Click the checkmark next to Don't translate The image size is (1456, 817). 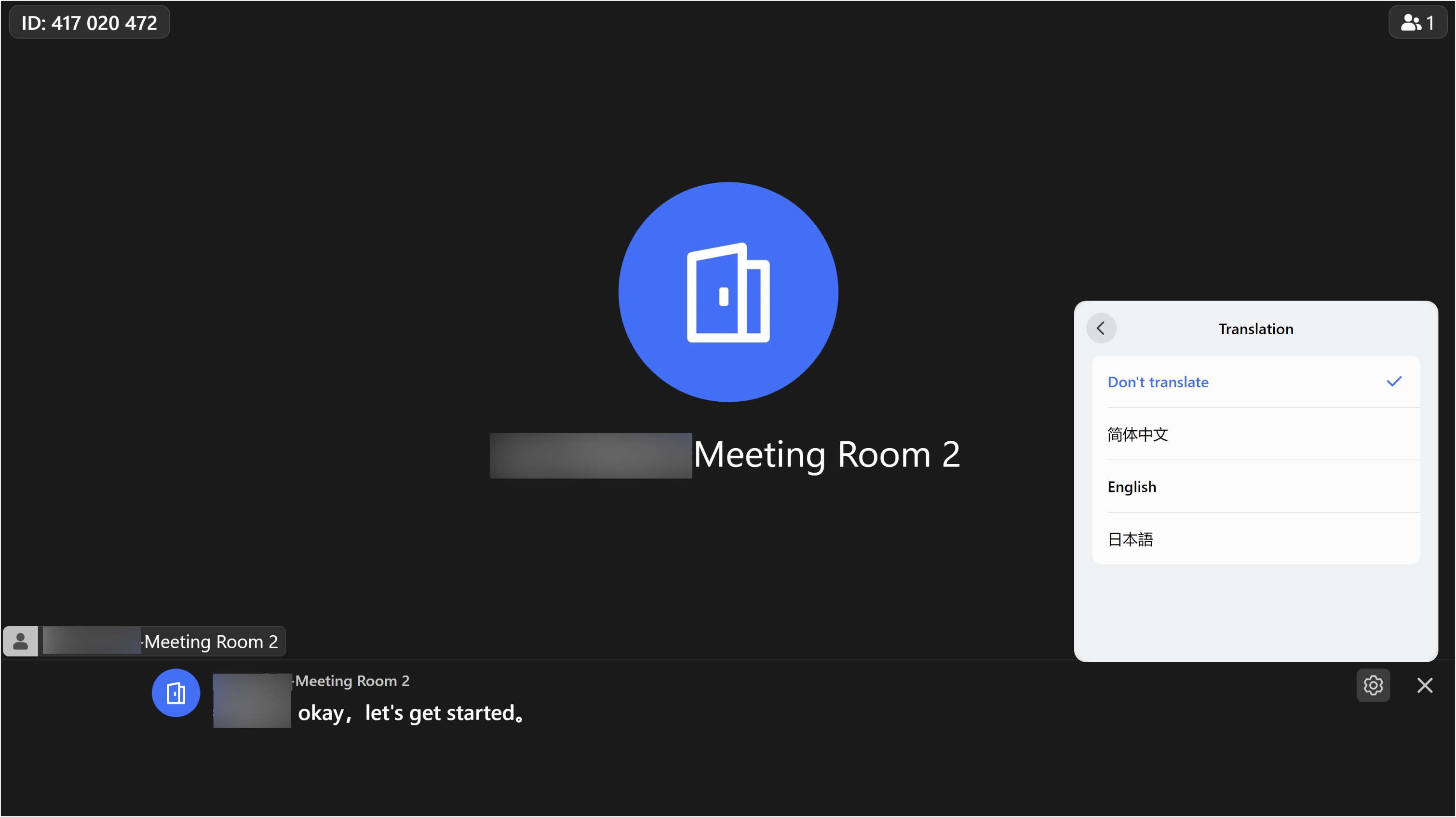click(1394, 381)
